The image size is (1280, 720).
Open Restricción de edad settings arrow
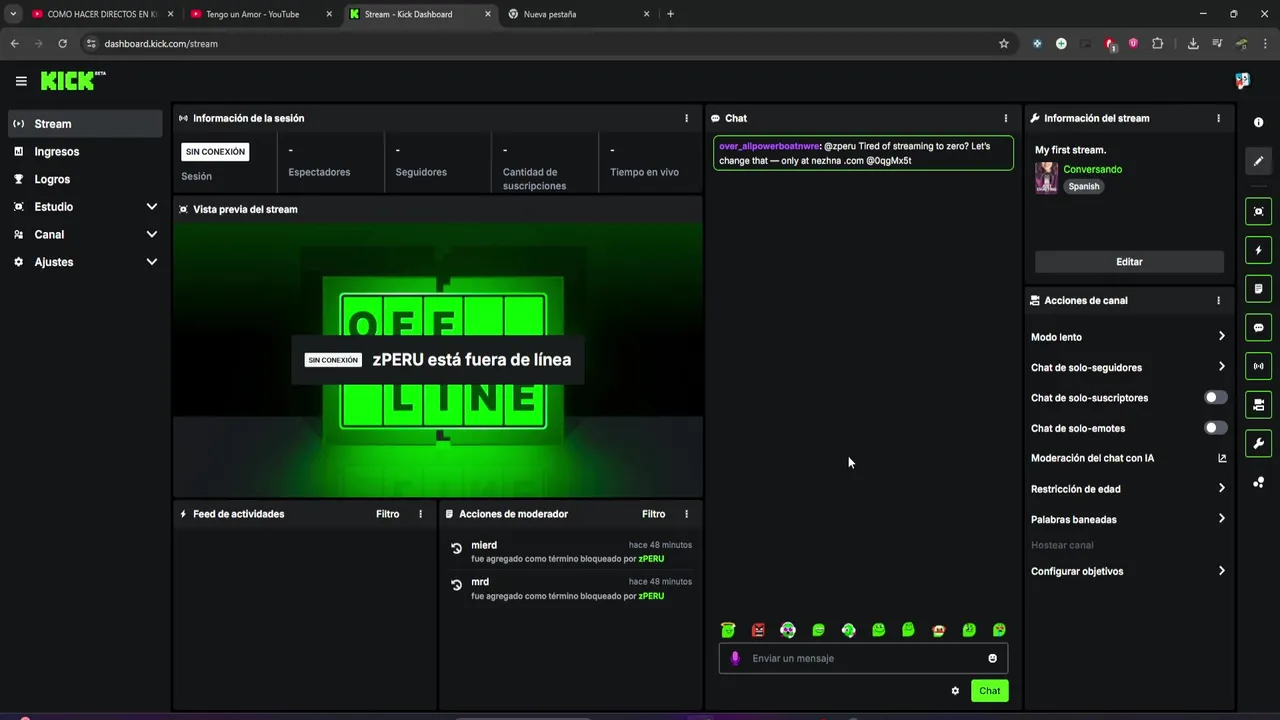1221,489
